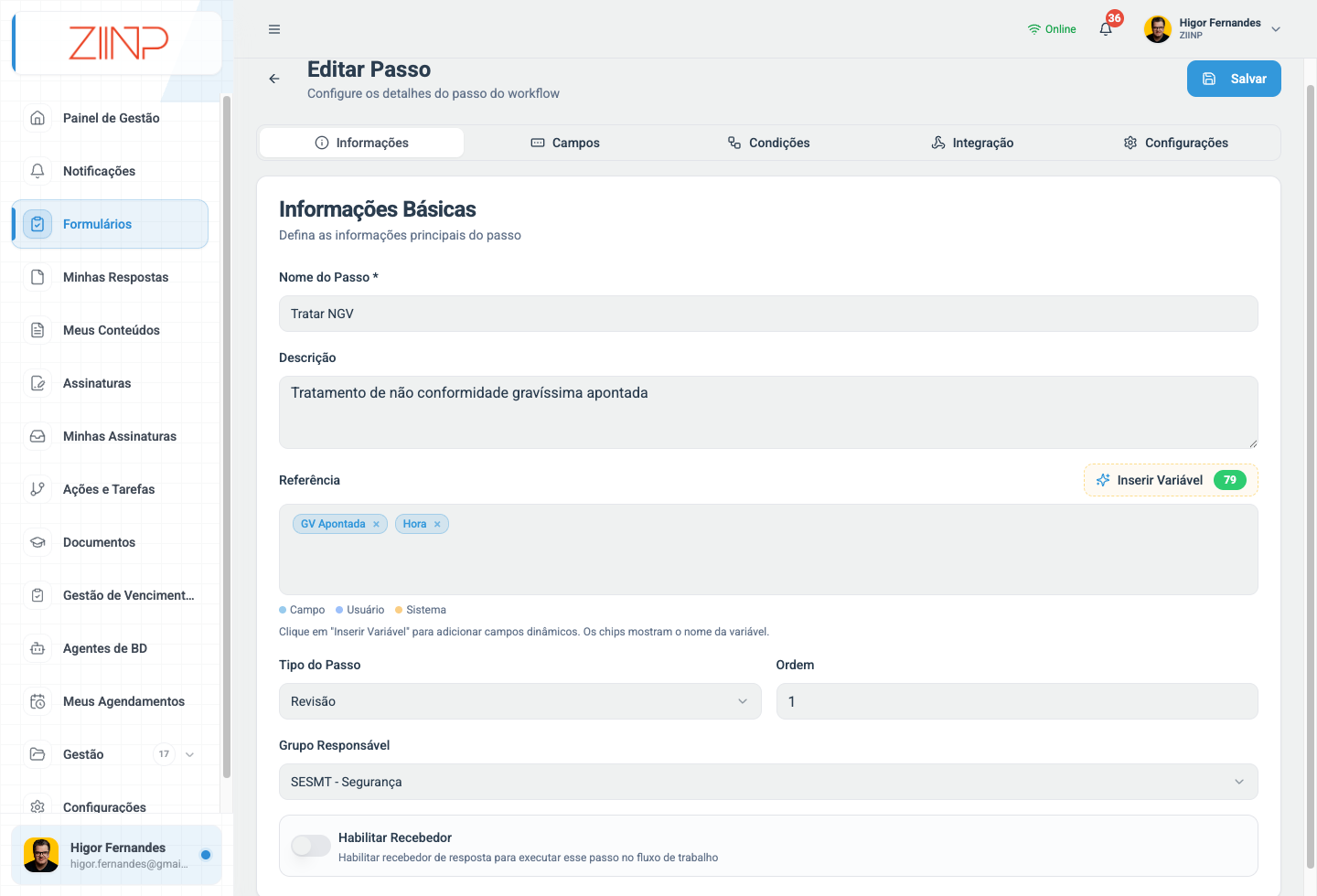Open the Tipo do Passo dropdown

click(x=519, y=701)
